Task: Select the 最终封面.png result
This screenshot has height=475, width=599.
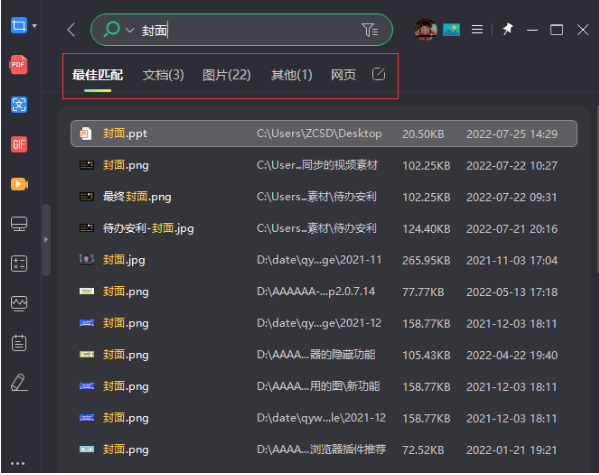Action: [x=323, y=197]
